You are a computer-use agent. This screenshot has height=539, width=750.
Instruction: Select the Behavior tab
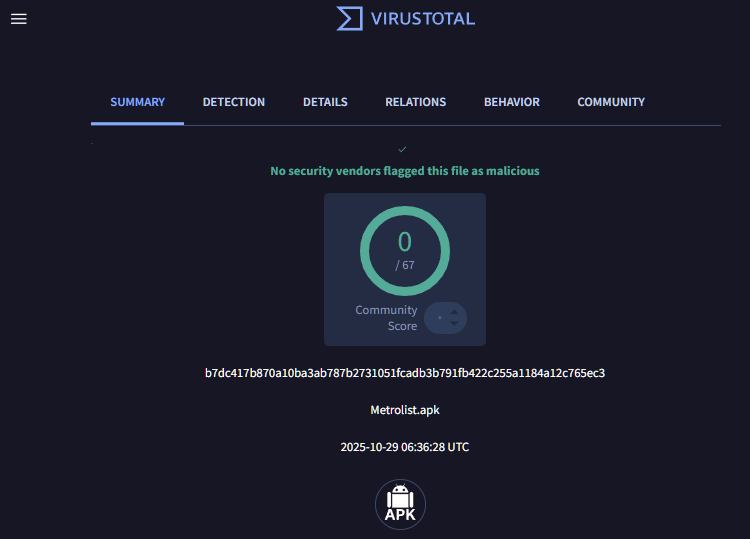(x=511, y=102)
